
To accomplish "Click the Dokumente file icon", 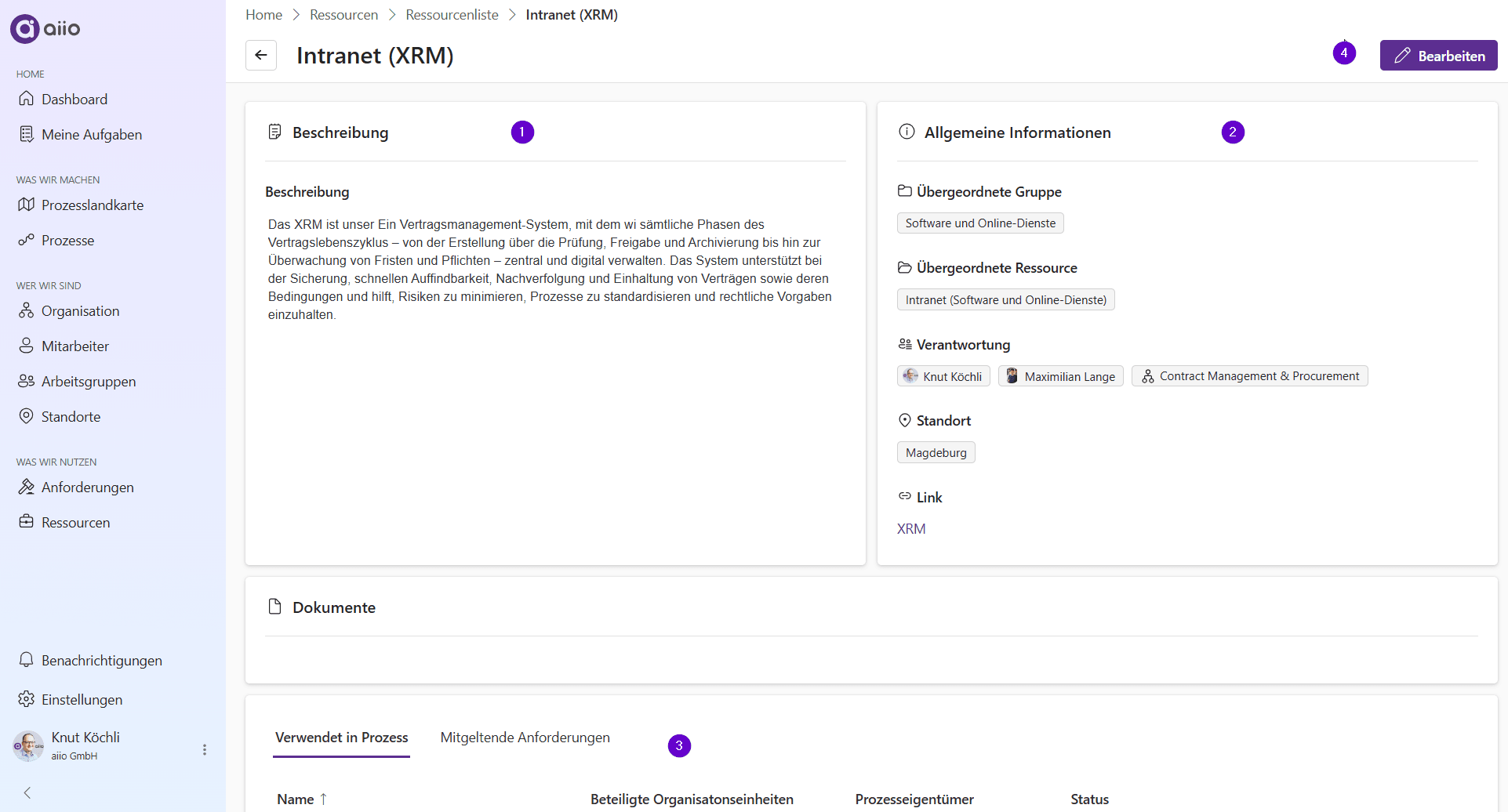I will [274, 607].
